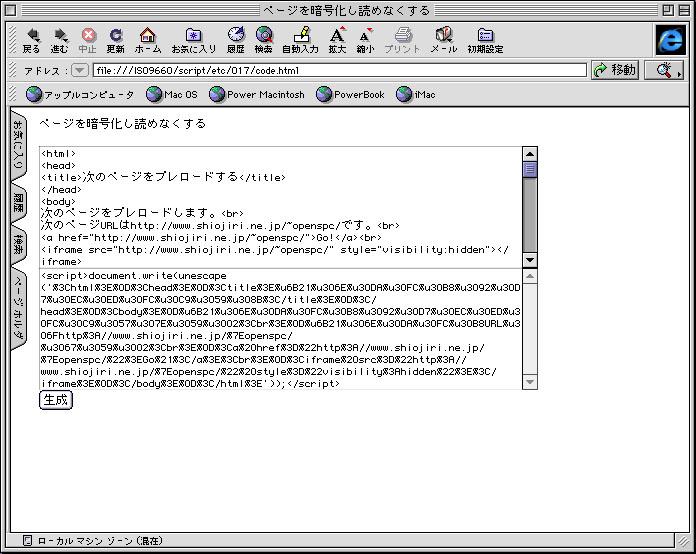This screenshot has height=554, width=696.
Task: Click up arrow of upper textarea scrollbar
Action: 530,154
